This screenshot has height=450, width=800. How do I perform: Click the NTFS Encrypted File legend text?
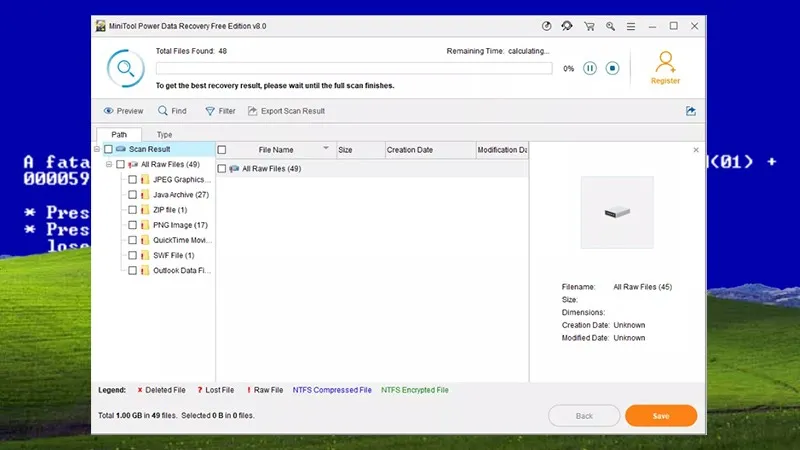coord(415,390)
